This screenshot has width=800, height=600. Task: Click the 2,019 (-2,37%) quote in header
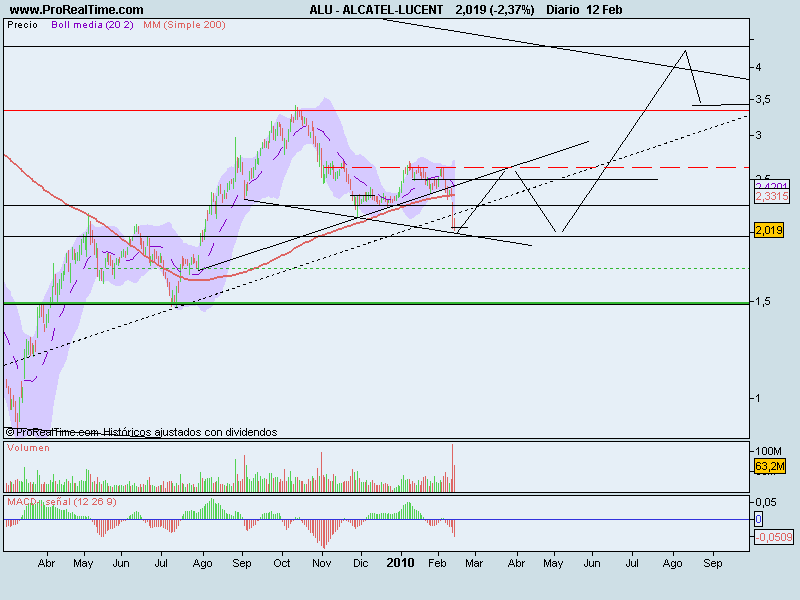pos(495,10)
